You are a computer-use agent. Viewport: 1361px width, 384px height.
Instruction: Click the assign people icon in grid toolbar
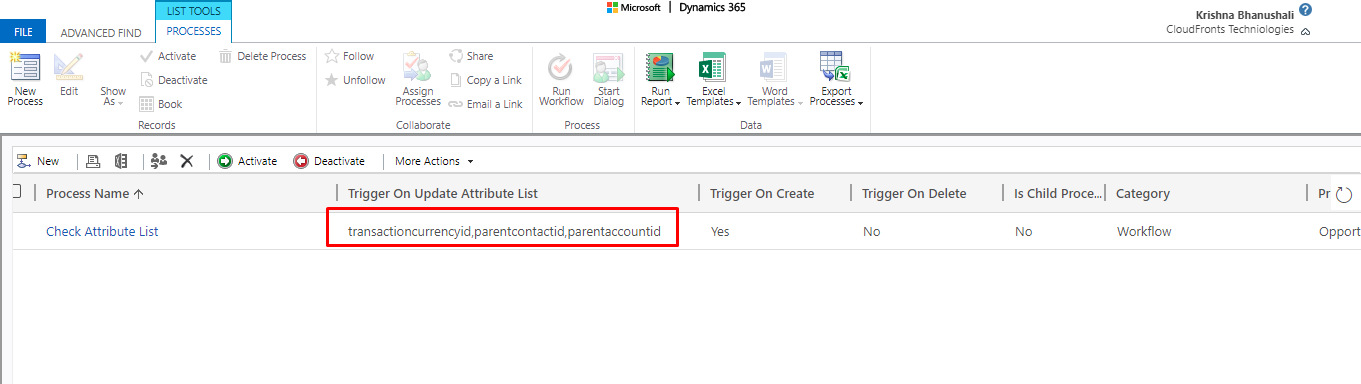point(159,161)
